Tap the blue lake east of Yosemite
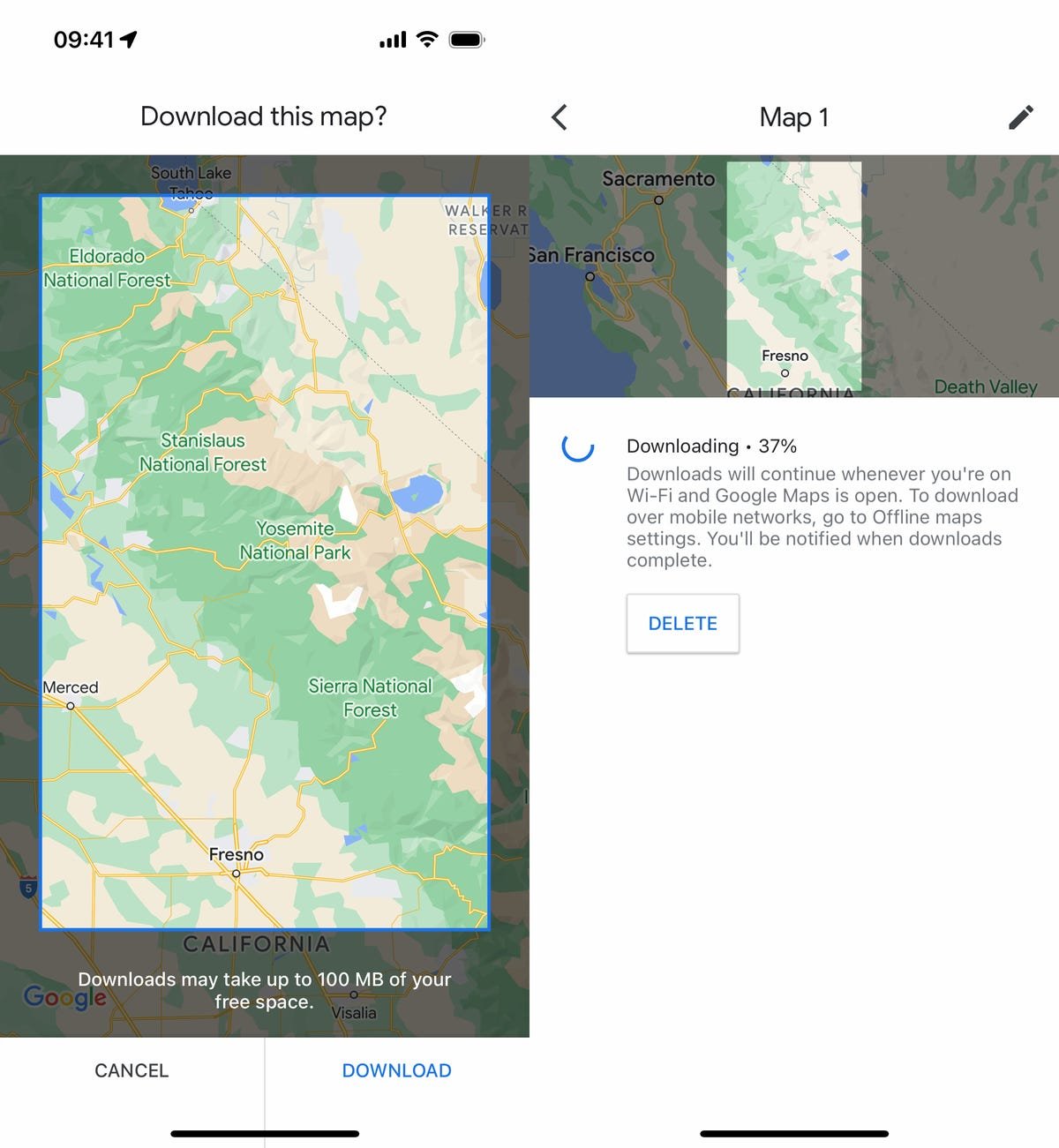1059x1148 pixels. (417, 493)
